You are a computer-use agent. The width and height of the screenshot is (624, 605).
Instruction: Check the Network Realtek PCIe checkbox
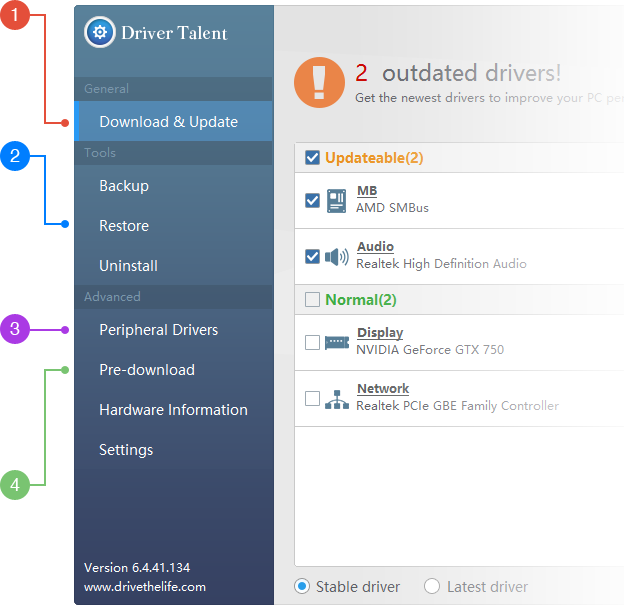coord(312,398)
